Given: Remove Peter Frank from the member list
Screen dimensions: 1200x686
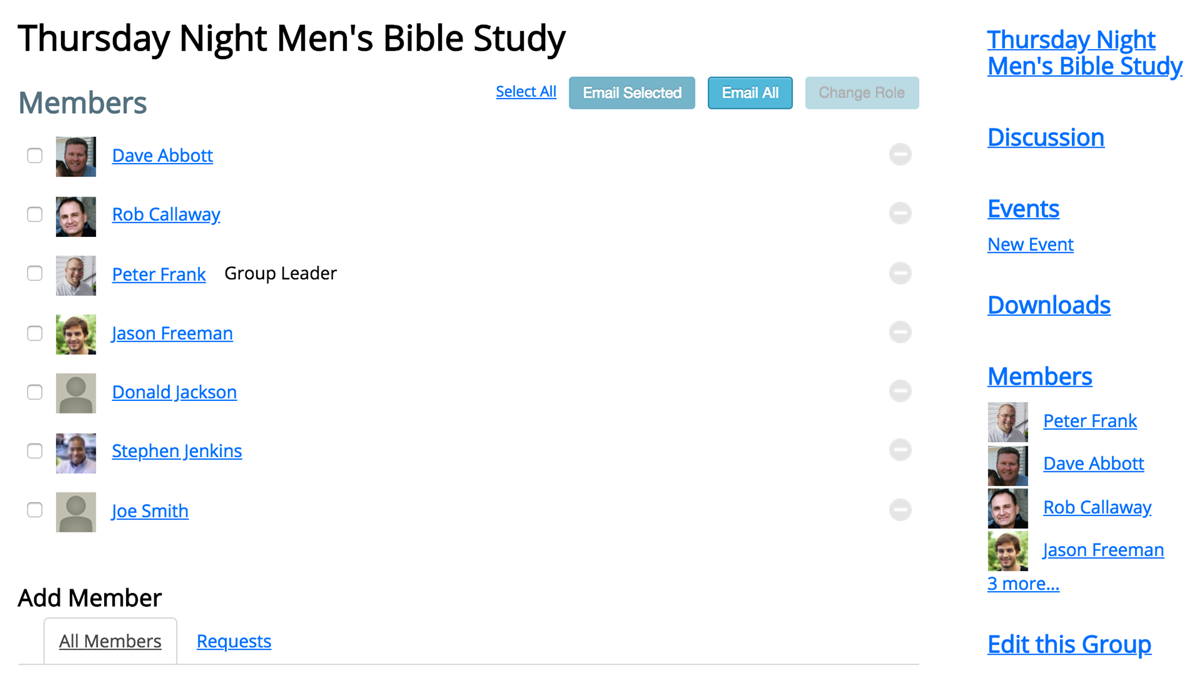Looking at the screenshot, I should point(900,272).
